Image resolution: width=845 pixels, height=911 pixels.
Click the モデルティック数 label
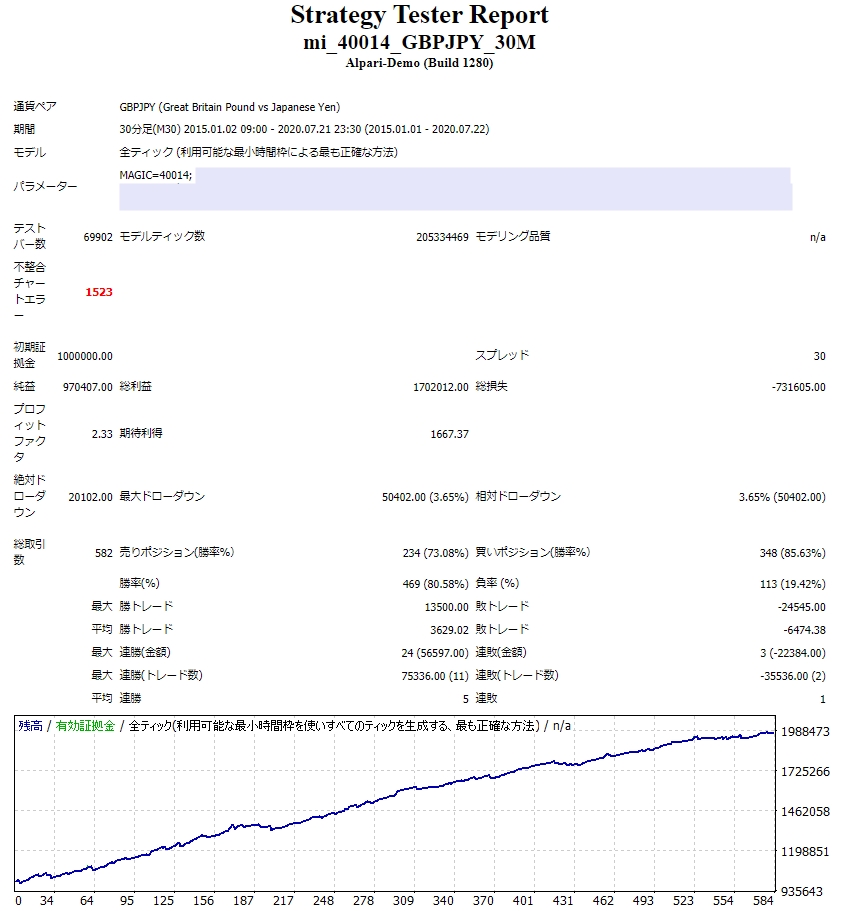click(162, 236)
